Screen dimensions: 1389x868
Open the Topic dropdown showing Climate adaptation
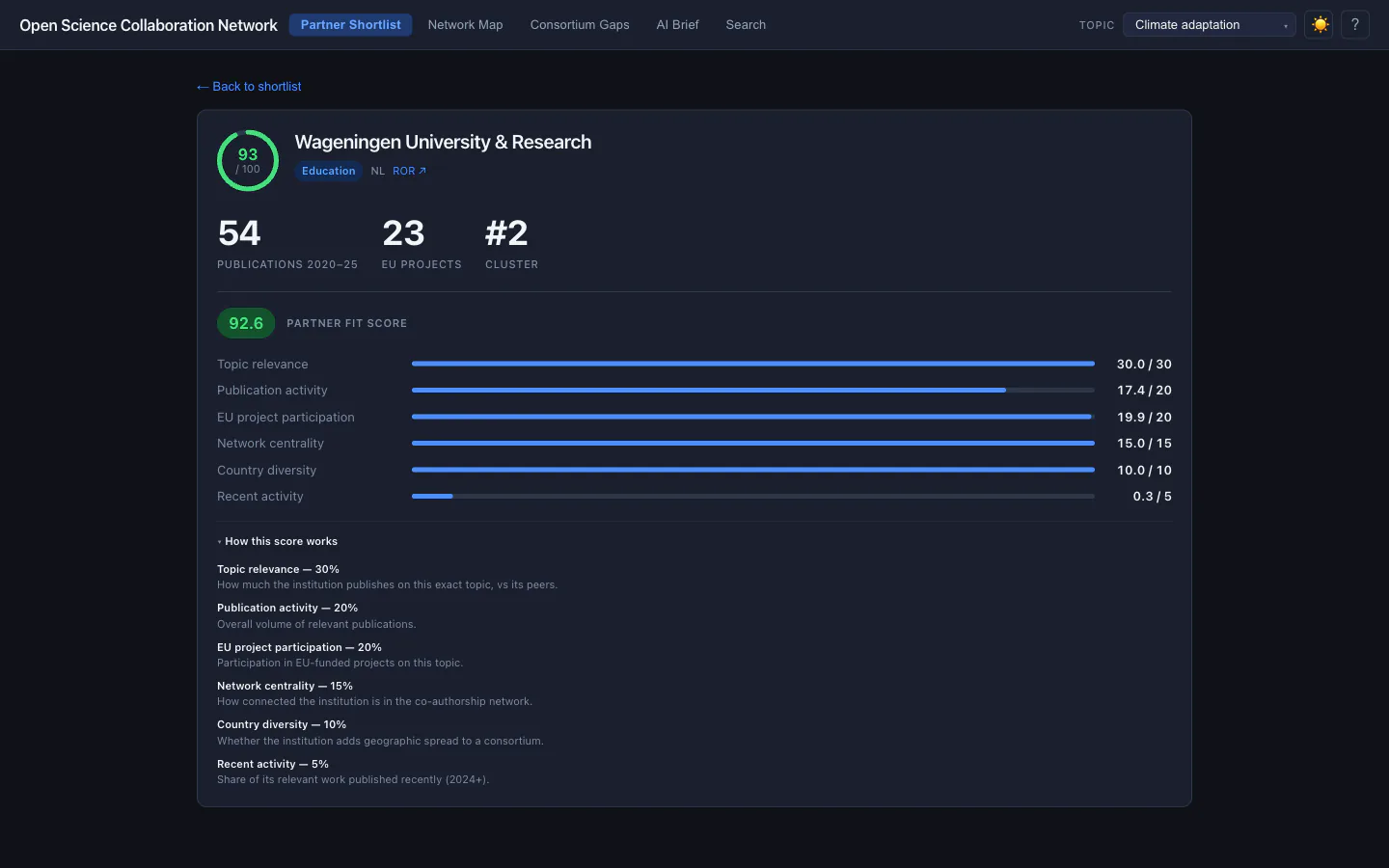1210,25
